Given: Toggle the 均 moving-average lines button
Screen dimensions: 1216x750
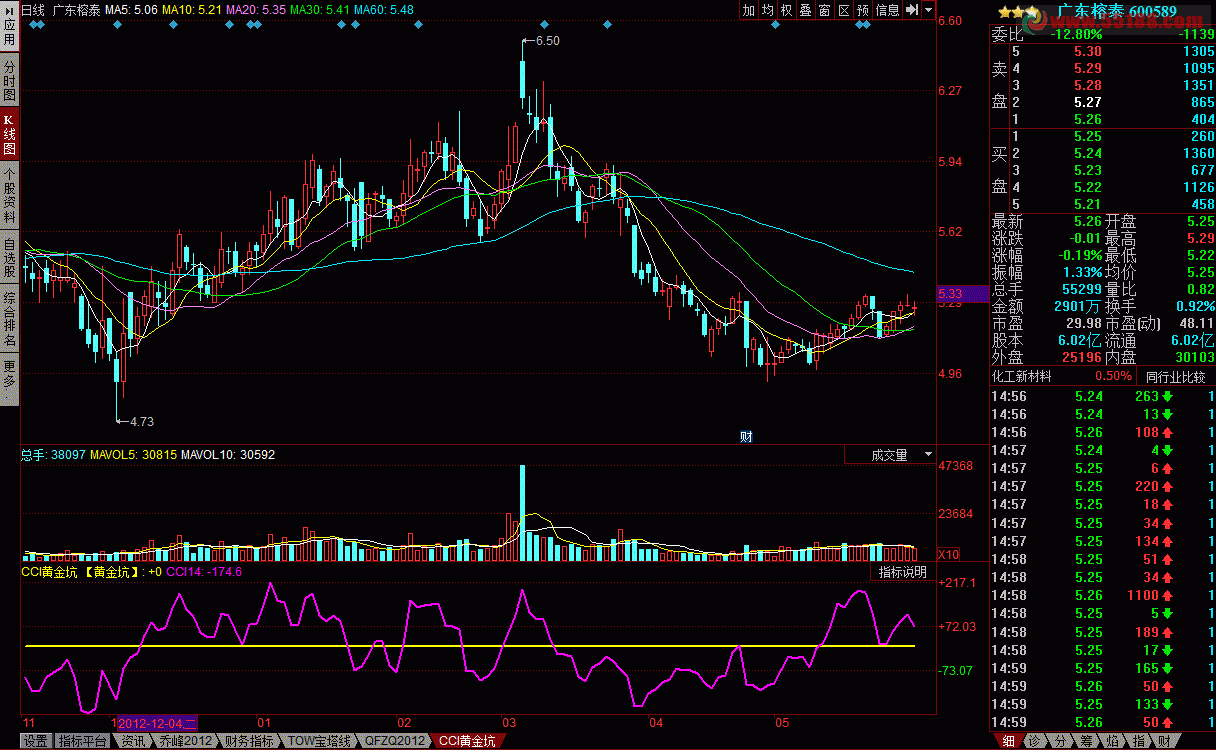Looking at the screenshot, I should 767,10.
